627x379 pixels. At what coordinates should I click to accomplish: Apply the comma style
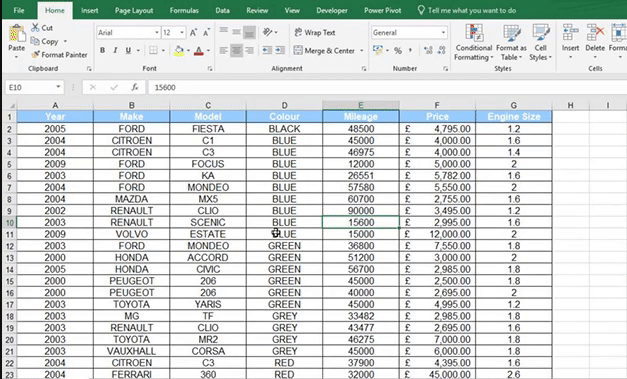coord(410,51)
